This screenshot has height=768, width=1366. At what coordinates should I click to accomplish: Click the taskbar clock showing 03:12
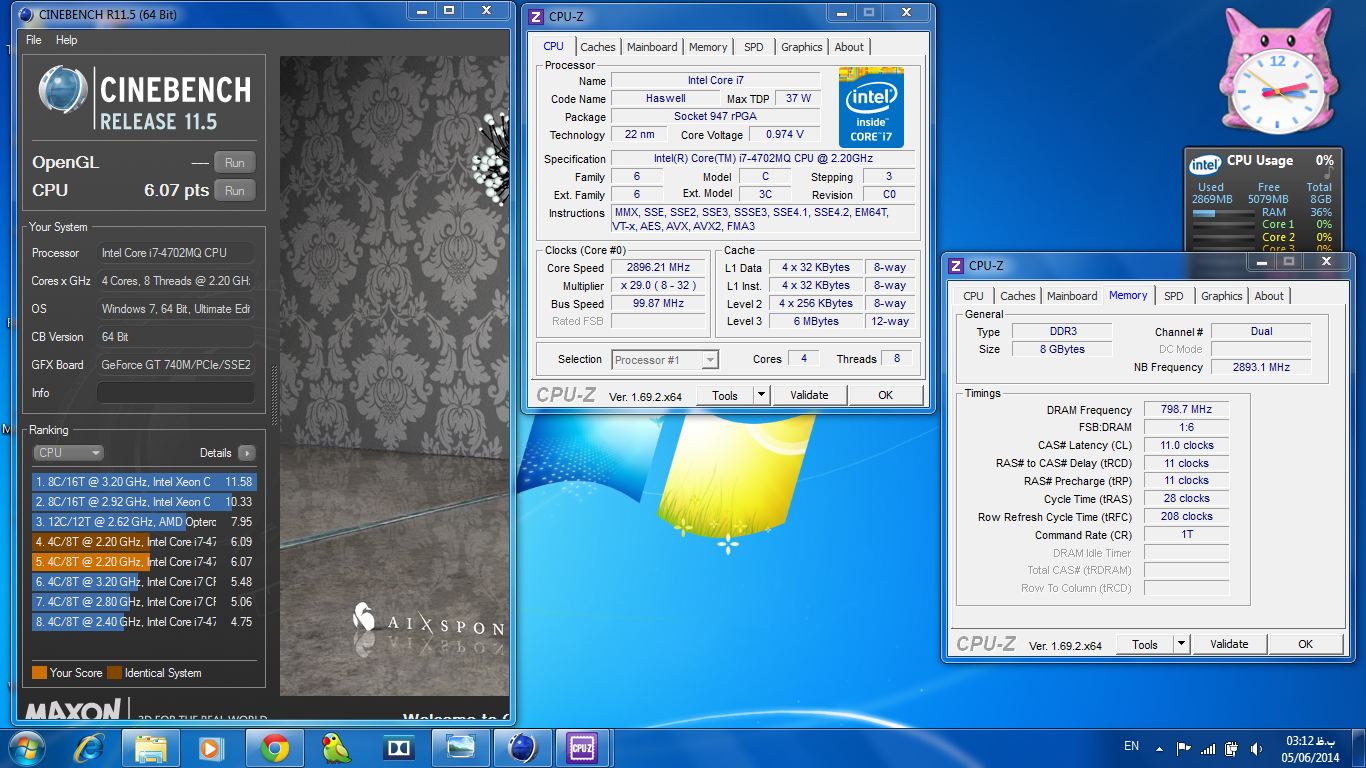pyautogui.click(x=1309, y=748)
